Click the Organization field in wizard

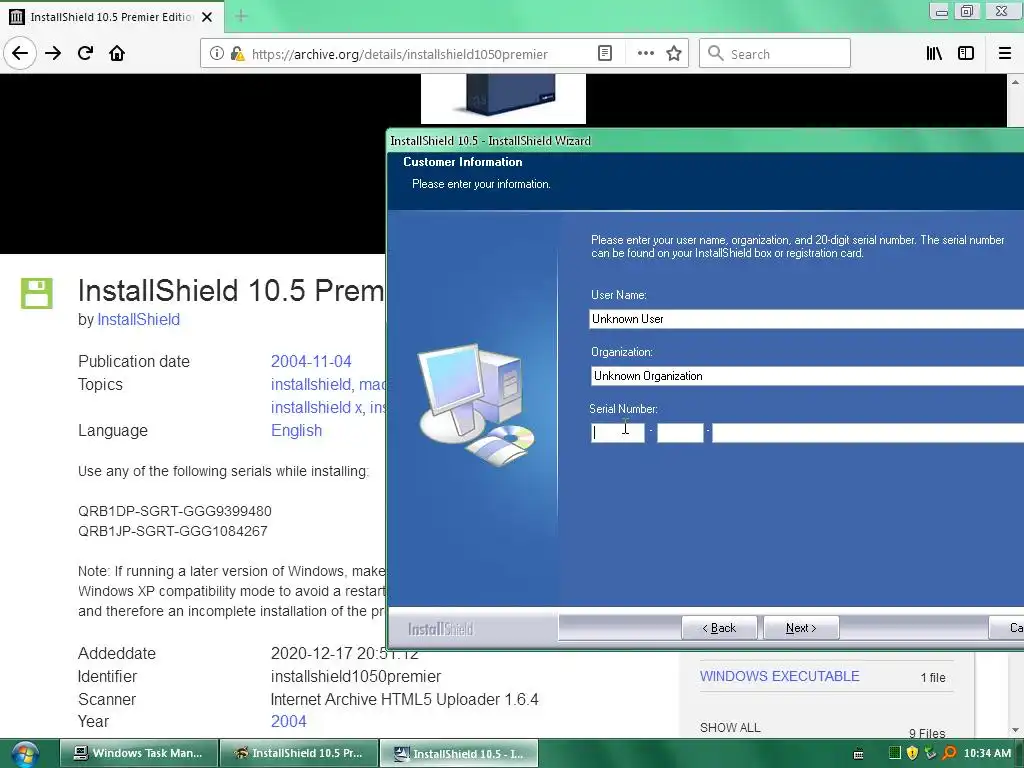(x=807, y=376)
